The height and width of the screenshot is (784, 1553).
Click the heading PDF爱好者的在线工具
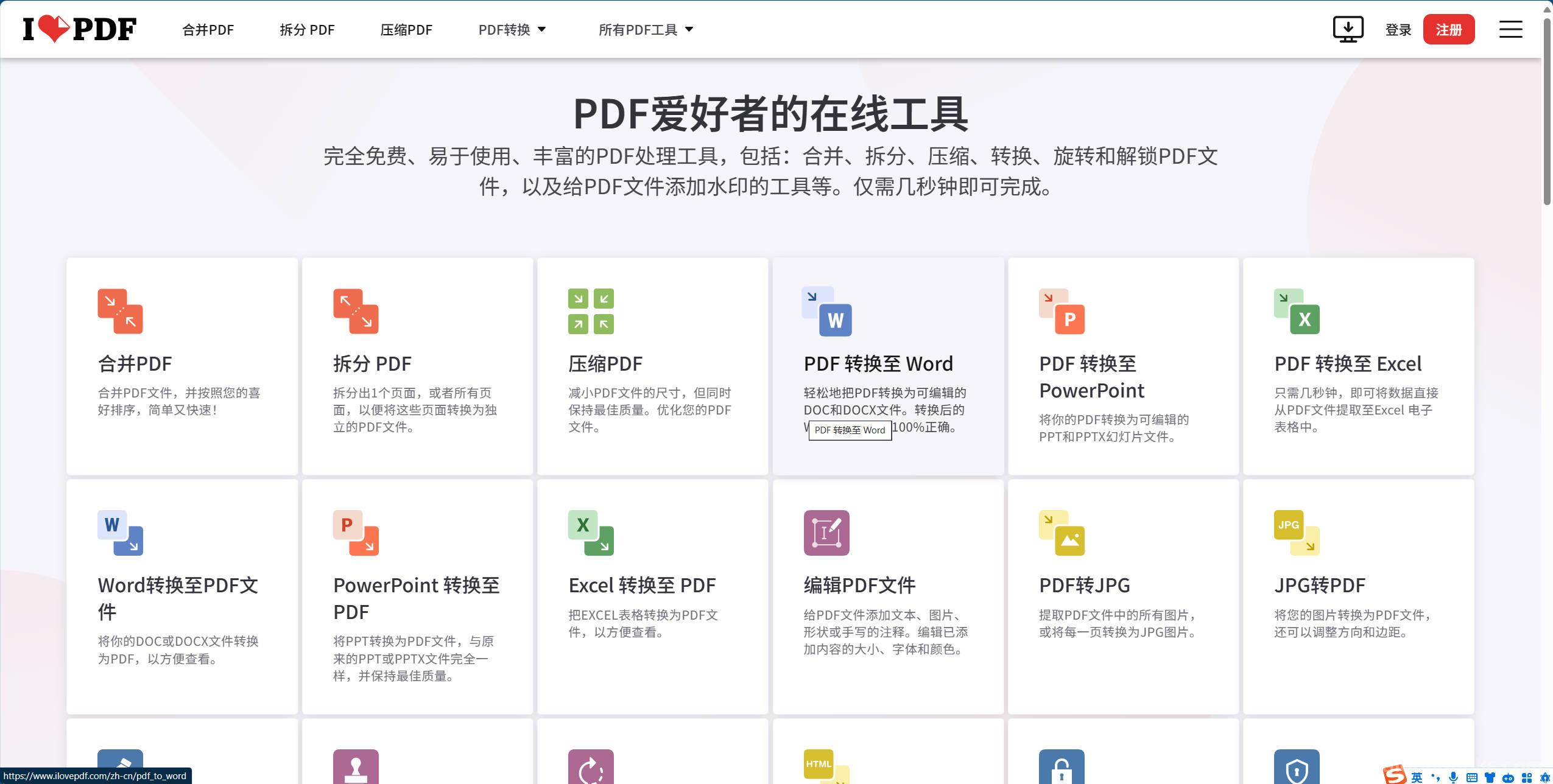click(770, 114)
